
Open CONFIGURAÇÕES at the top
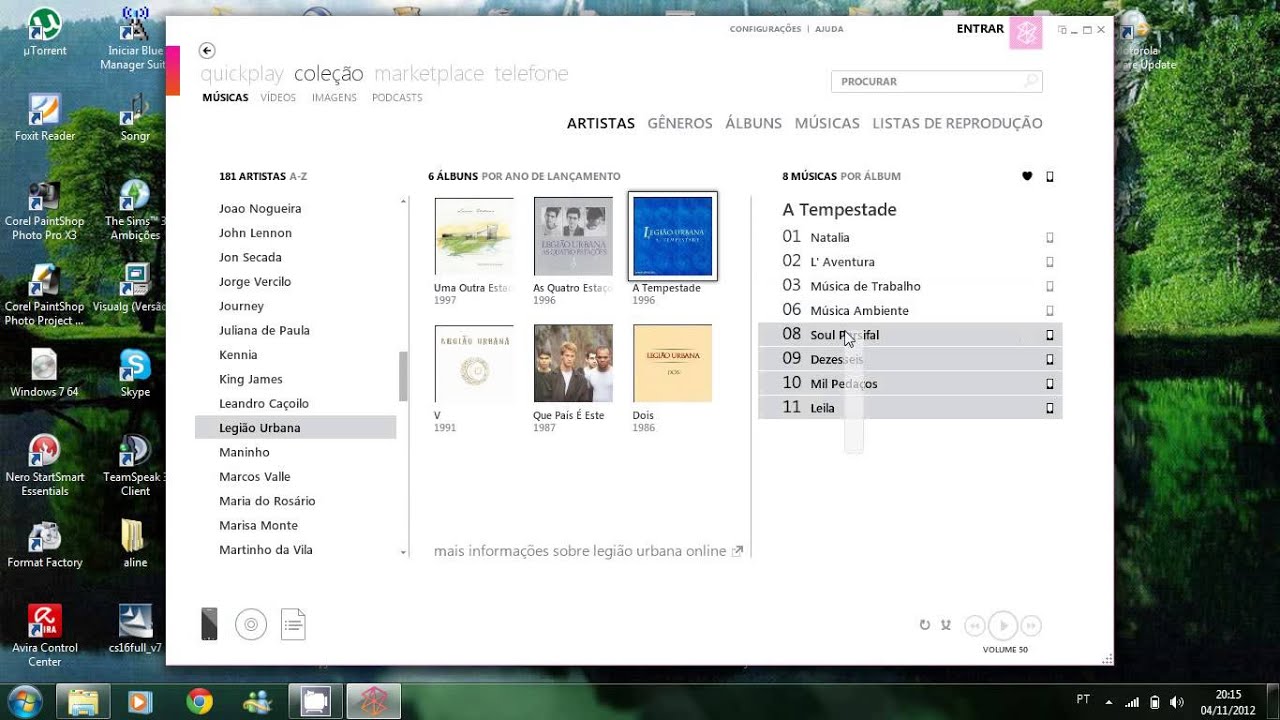[x=765, y=29]
